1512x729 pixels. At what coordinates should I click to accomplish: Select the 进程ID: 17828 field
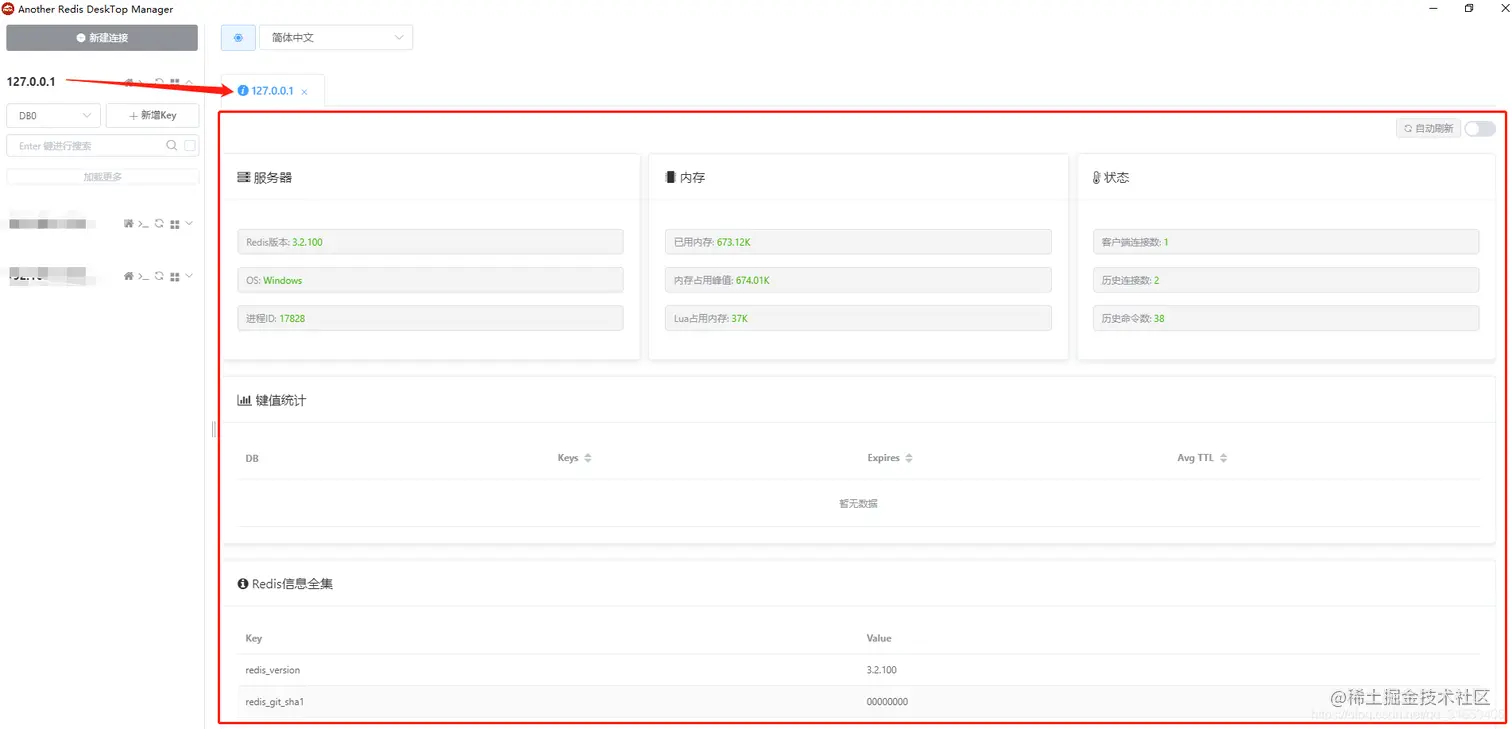430,318
